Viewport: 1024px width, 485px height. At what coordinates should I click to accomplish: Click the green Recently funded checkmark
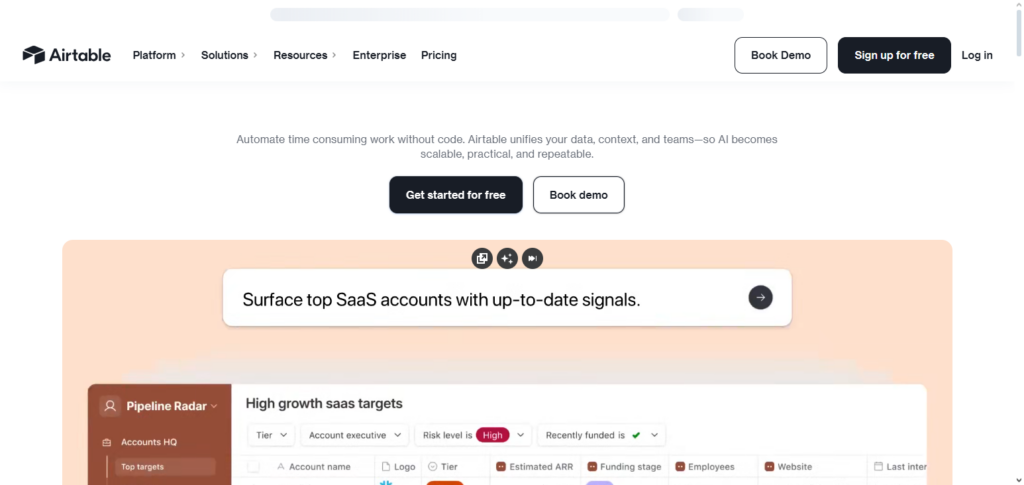pyautogui.click(x=636, y=435)
